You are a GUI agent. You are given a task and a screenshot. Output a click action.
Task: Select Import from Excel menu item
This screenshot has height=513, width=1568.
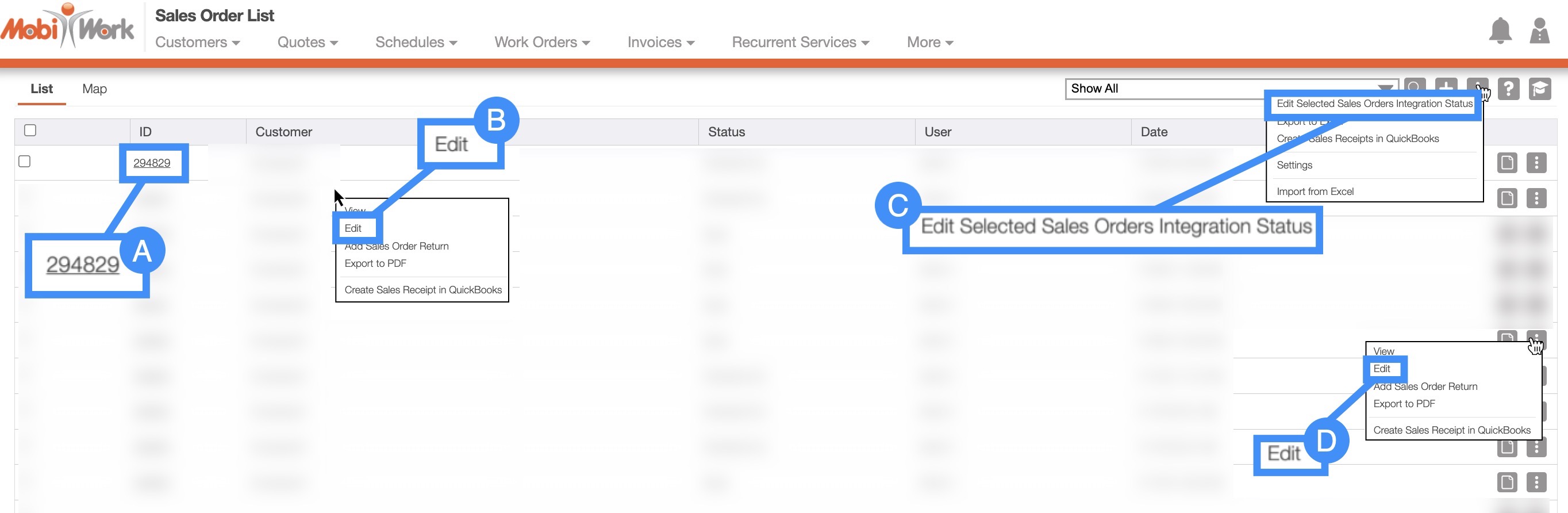point(1315,192)
